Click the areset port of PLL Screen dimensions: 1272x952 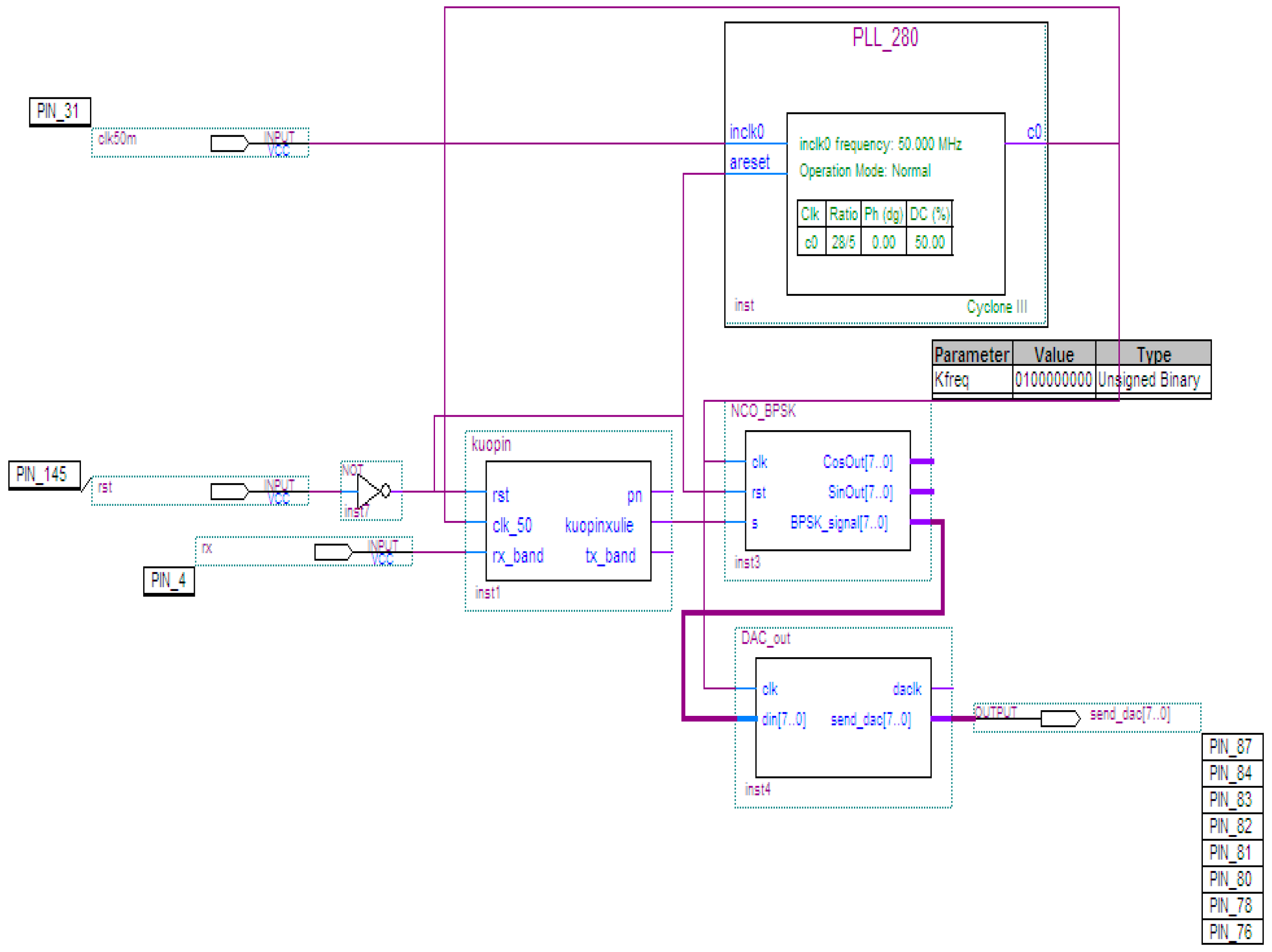point(749,163)
